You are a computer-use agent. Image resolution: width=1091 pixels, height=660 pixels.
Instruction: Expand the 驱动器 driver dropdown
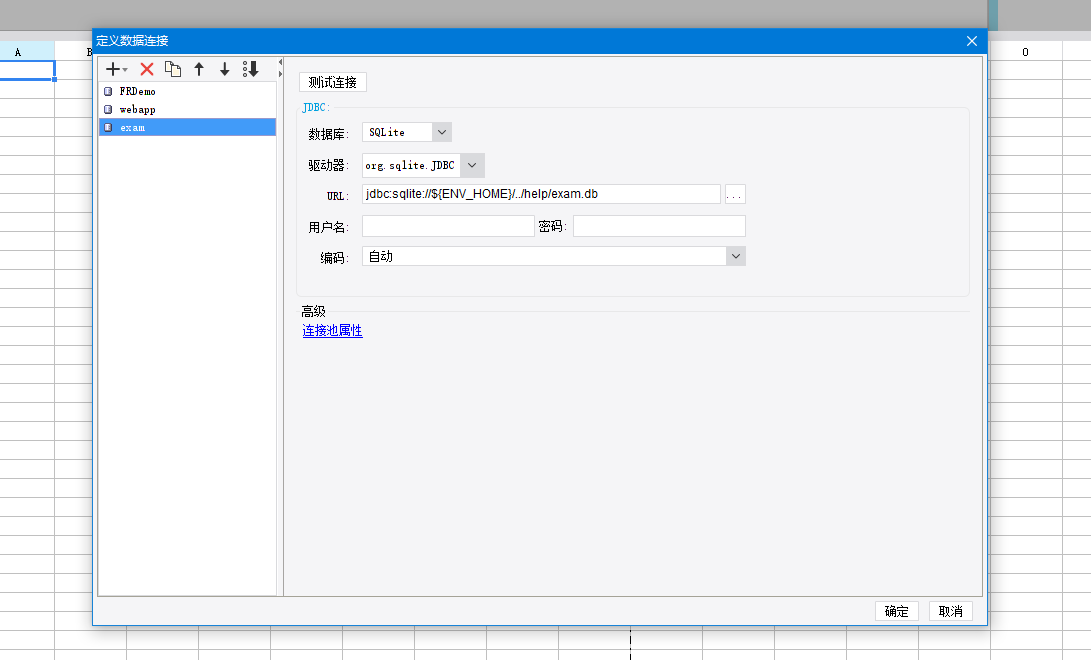pyautogui.click(x=473, y=165)
